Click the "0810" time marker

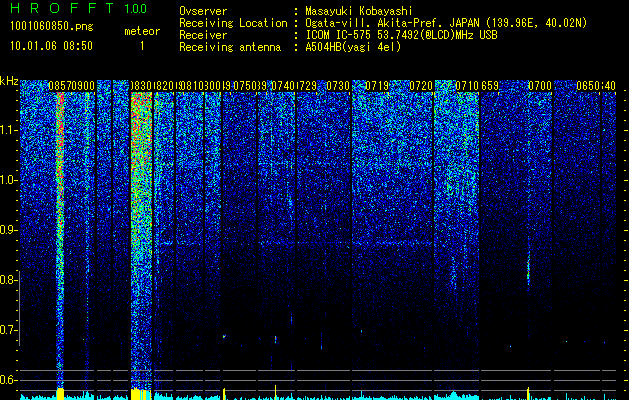pos(192,86)
